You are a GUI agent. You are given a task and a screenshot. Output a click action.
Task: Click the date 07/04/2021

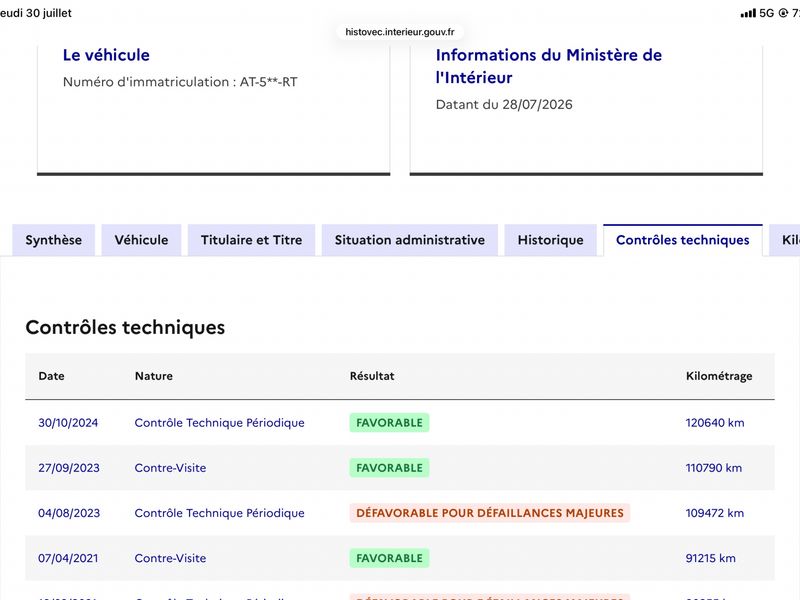coord(68,558)
